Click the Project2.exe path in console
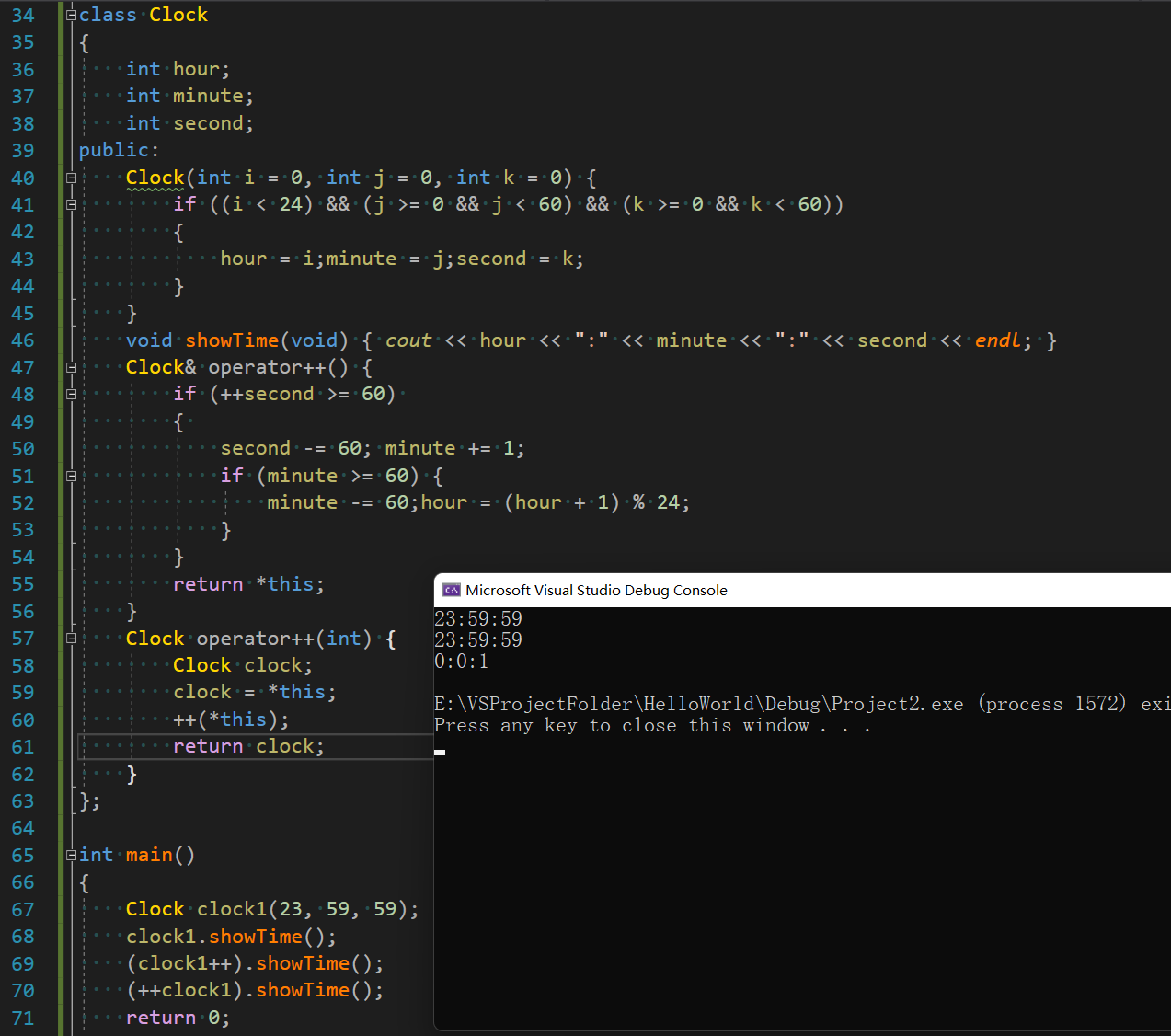The height and width of the screenshot is (1036, 1171). click(699, 704)
